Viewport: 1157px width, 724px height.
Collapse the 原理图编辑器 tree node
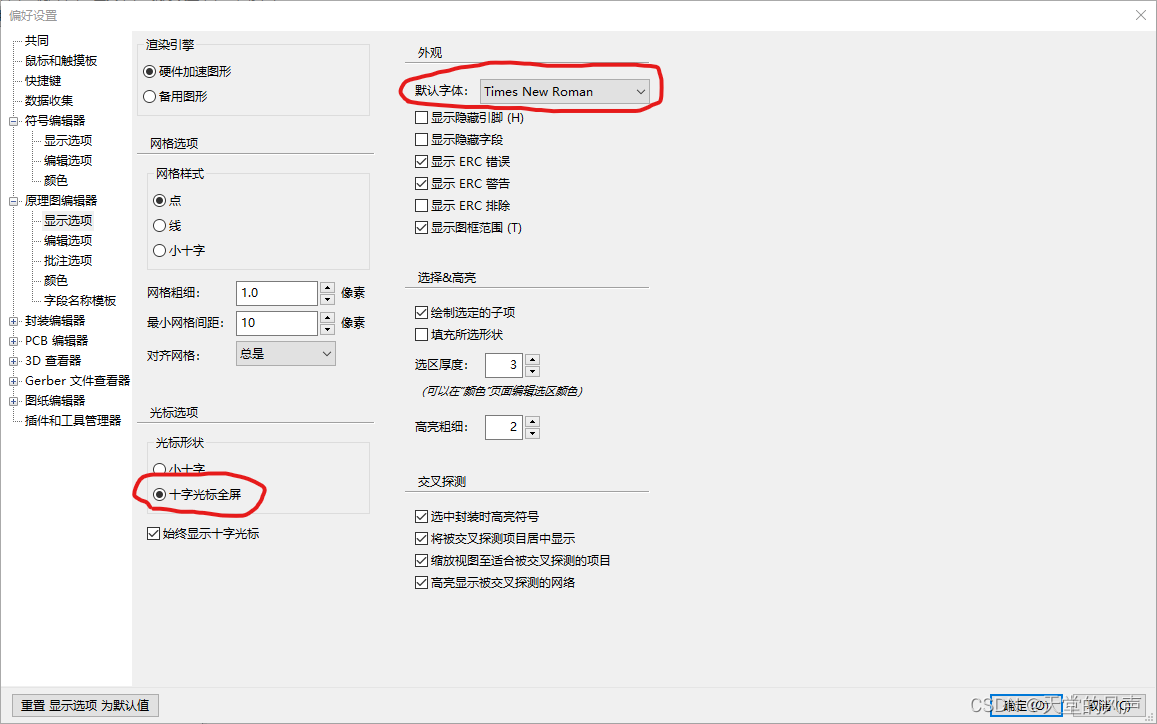(13, 201)
